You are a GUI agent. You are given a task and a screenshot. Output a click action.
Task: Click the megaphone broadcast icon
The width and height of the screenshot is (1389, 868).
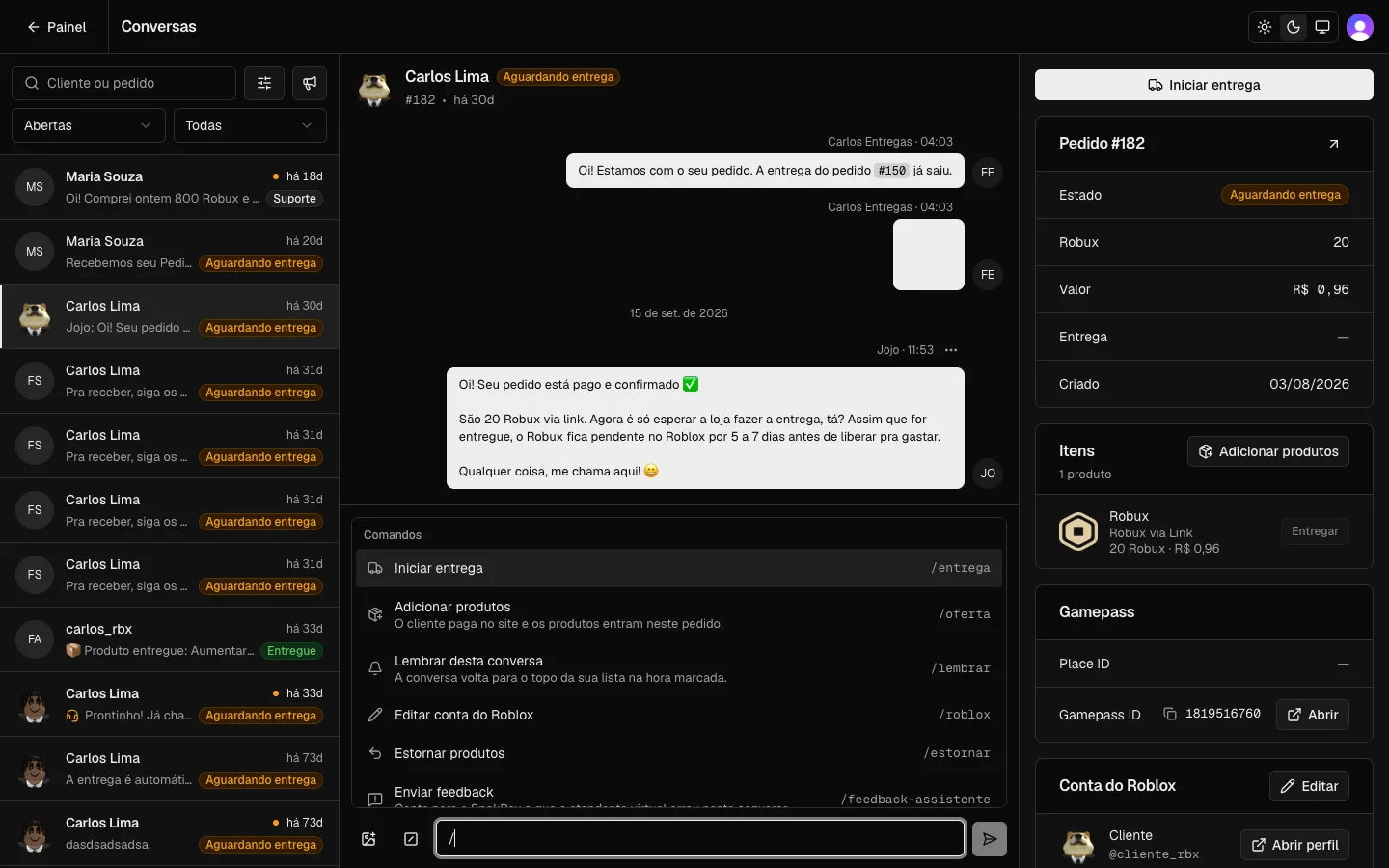point(310,83)
